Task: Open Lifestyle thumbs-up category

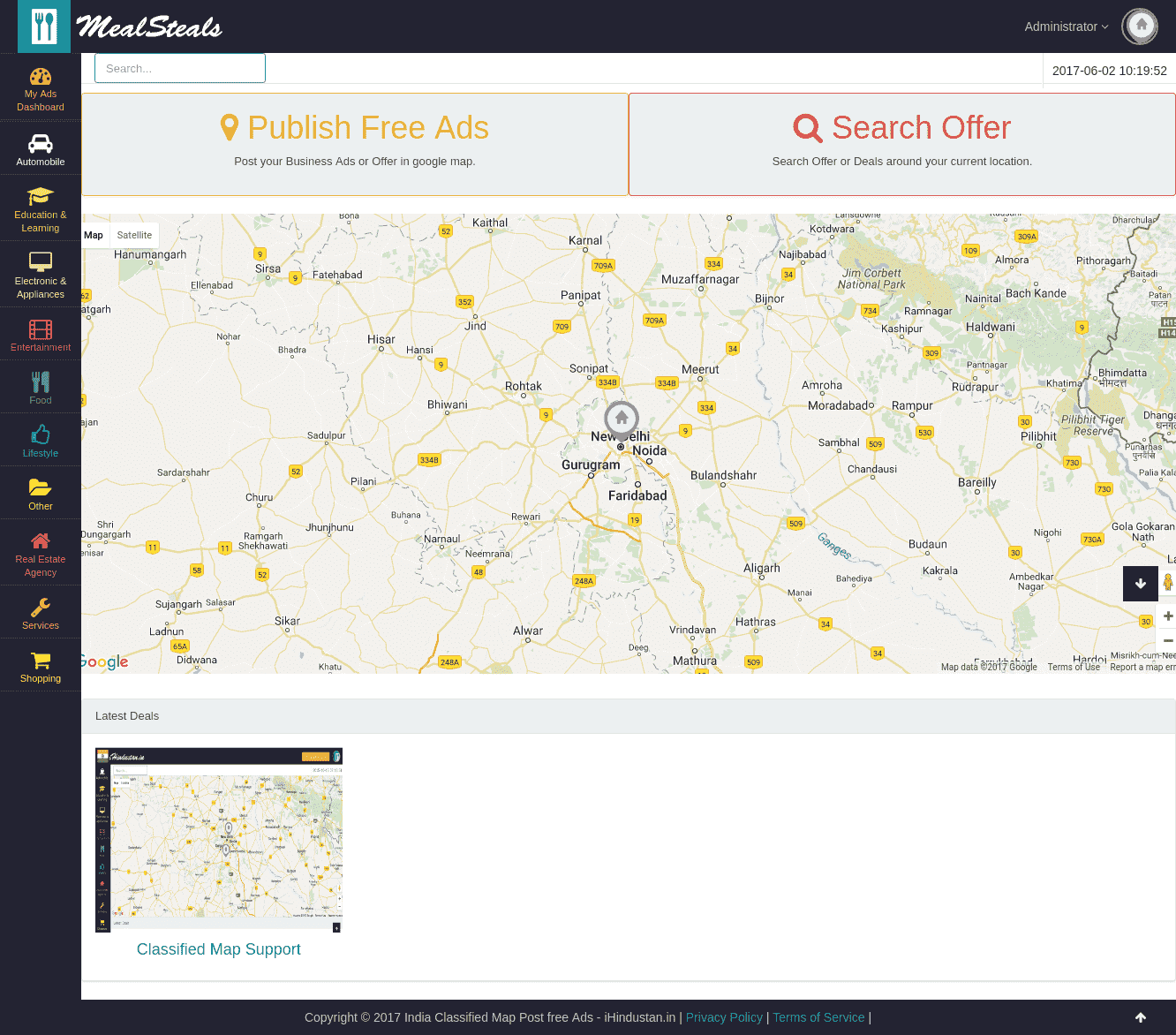Action: coord(41,435)
